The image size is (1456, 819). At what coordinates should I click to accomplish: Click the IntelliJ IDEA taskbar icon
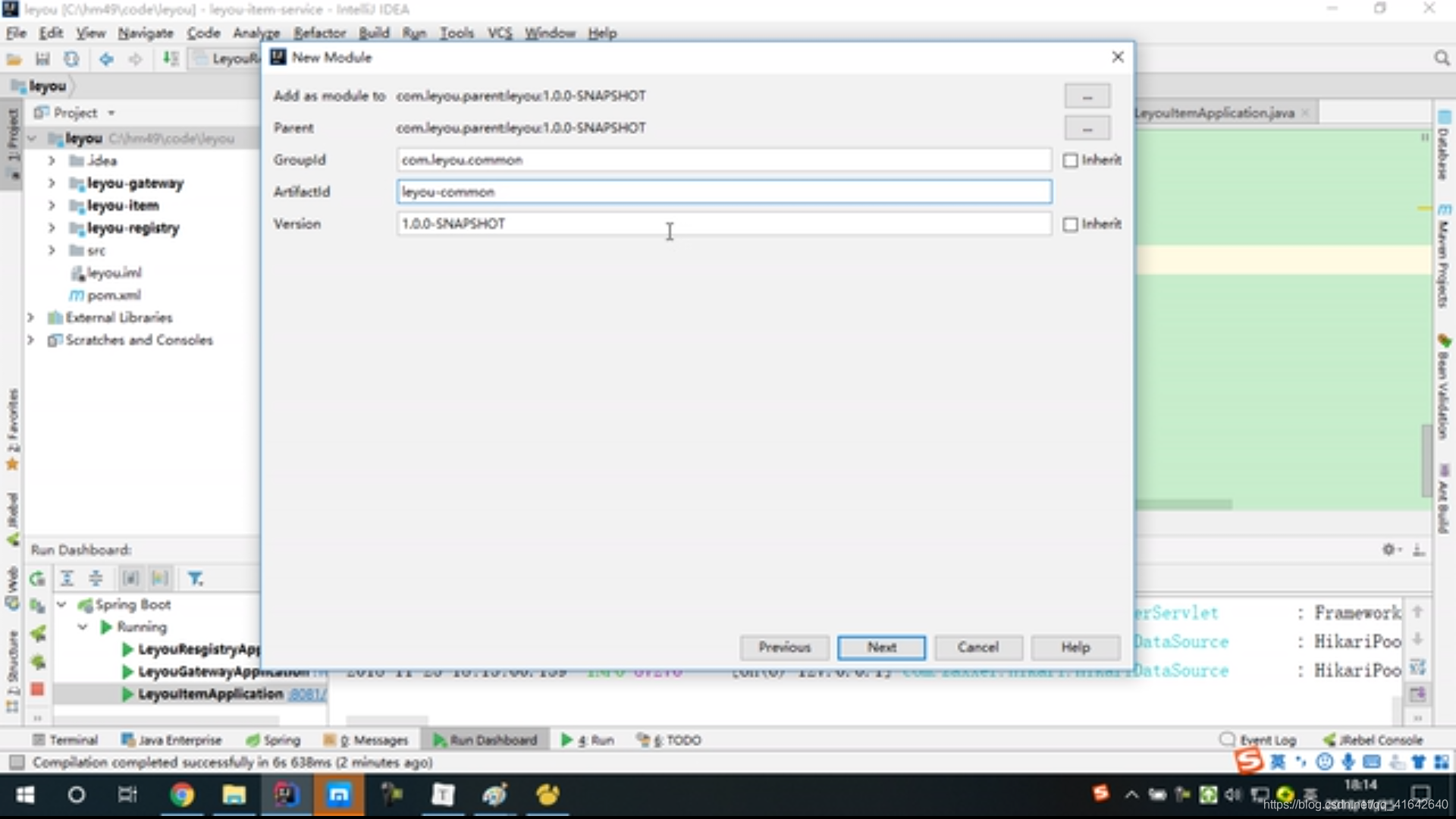coord(286,795)
